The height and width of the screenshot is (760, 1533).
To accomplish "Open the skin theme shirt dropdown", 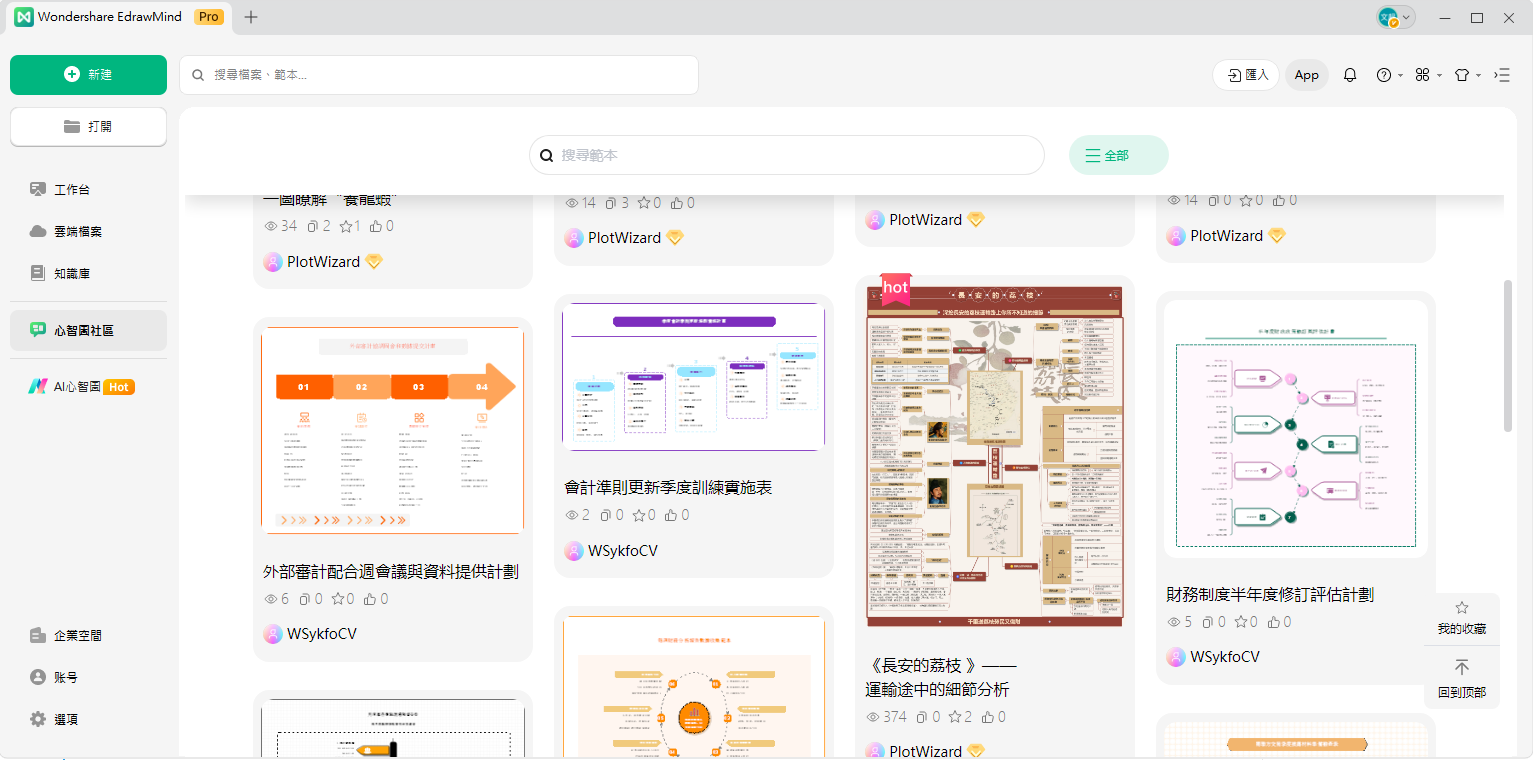I will click(x=1465, y=75).
